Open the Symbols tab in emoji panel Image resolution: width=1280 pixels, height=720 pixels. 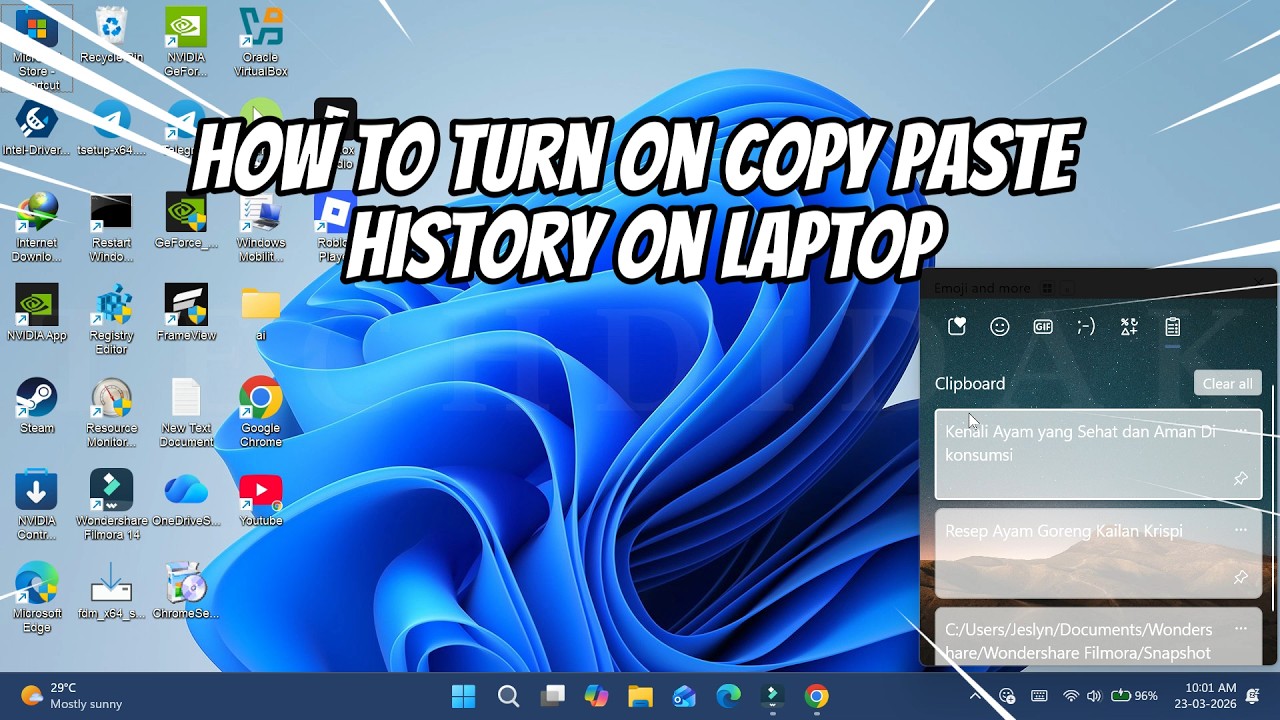click(x=1129, y=326)
